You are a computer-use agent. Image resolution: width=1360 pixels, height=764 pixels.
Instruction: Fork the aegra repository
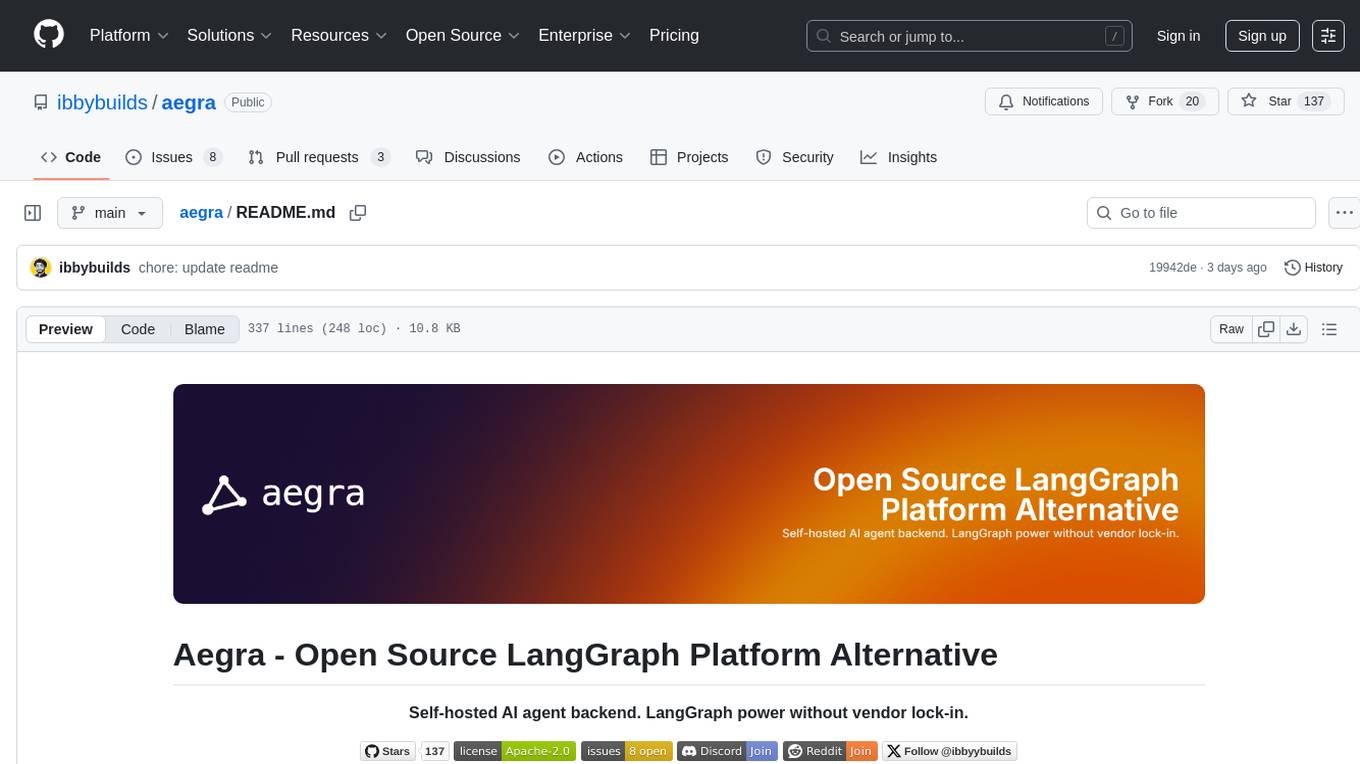coord(1165,101)
